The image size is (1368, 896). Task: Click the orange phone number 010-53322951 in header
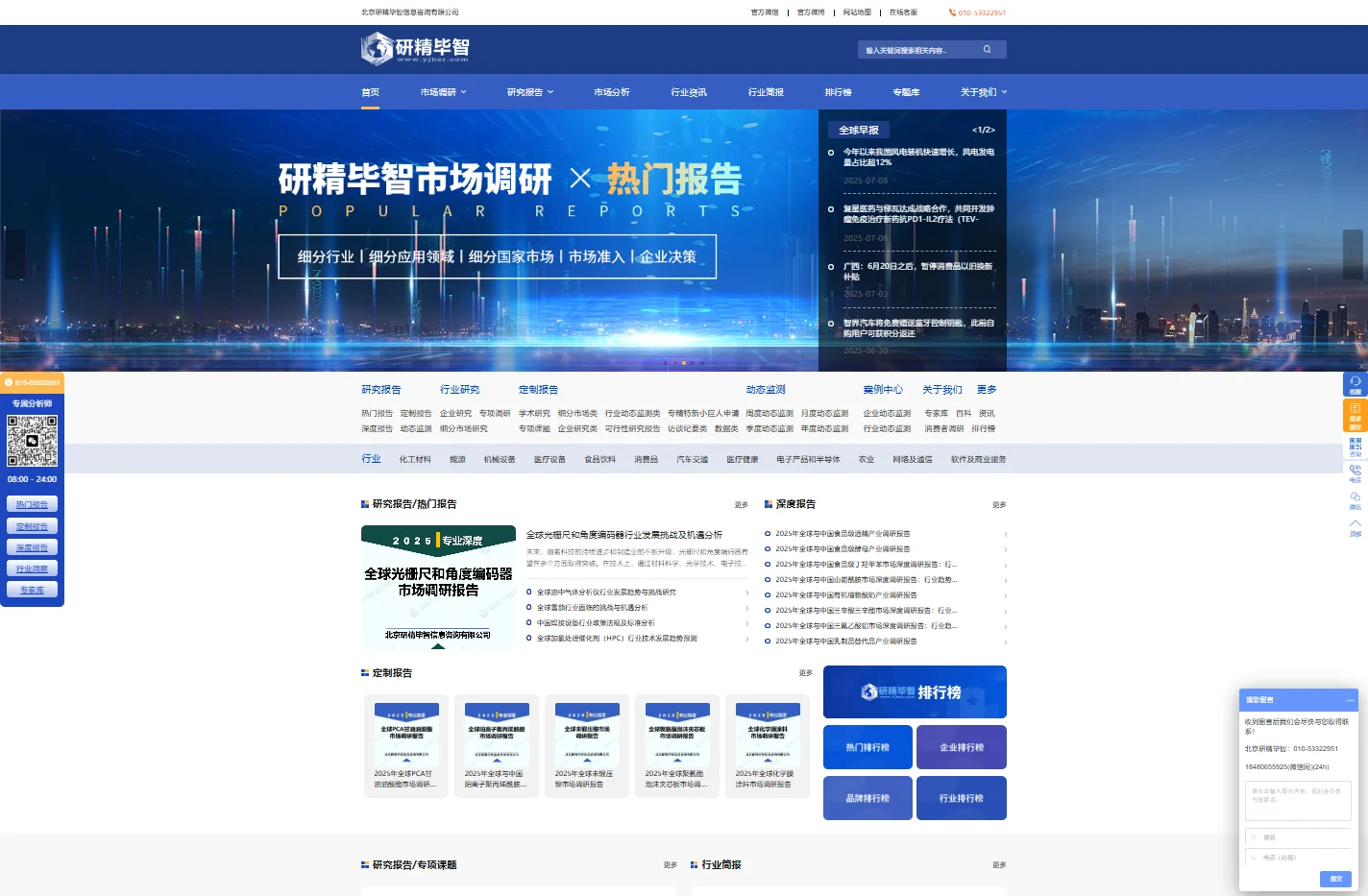[977, 12]
